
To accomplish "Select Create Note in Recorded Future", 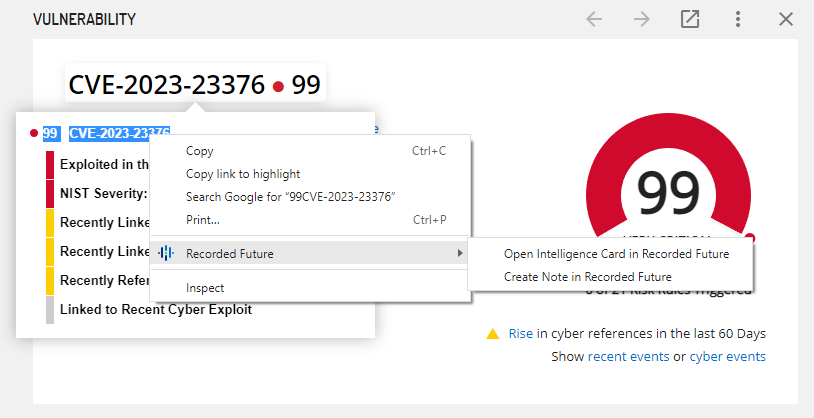I will pos(588,276).
